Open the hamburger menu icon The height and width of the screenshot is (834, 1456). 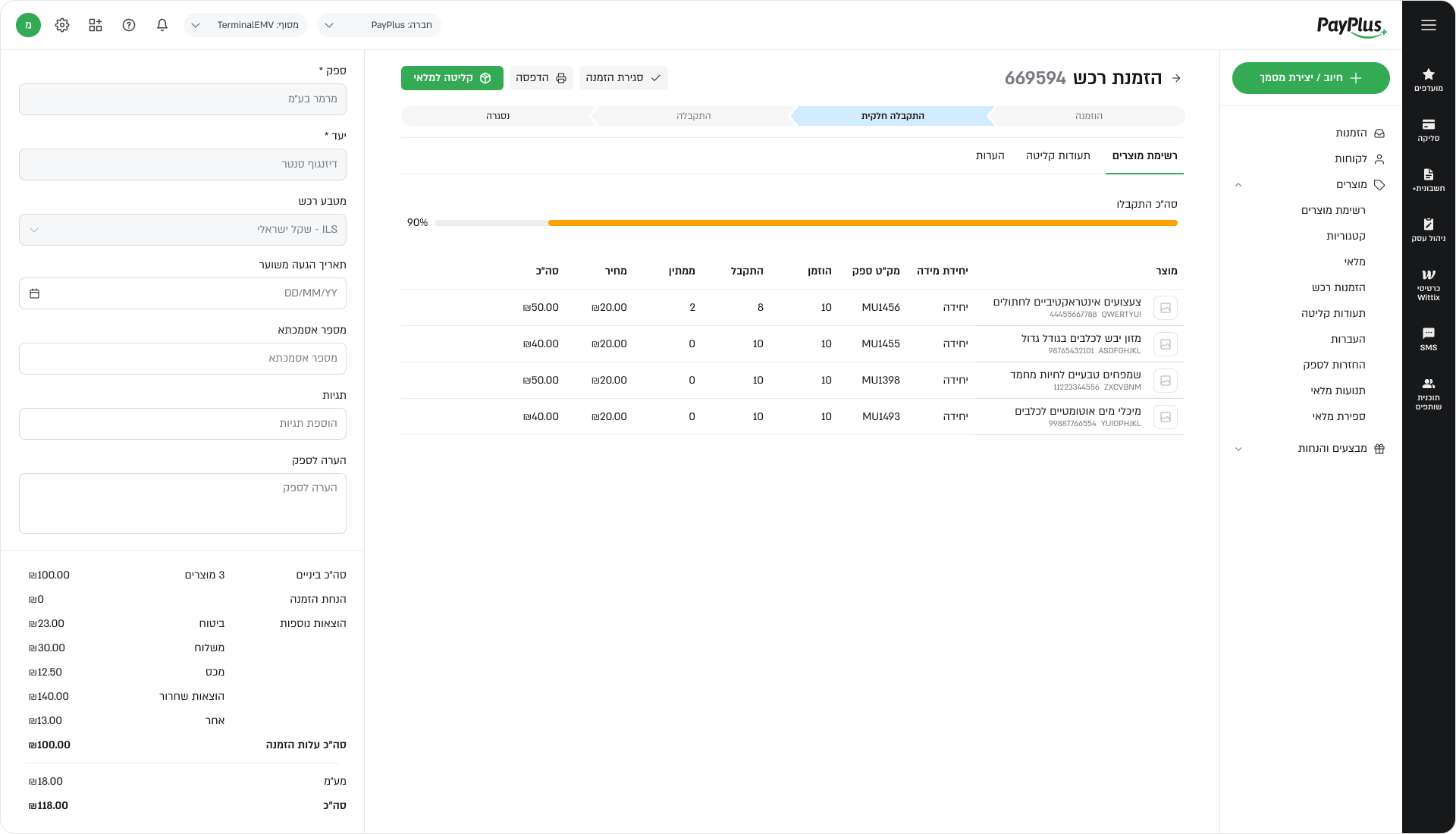pos(1428,25)
